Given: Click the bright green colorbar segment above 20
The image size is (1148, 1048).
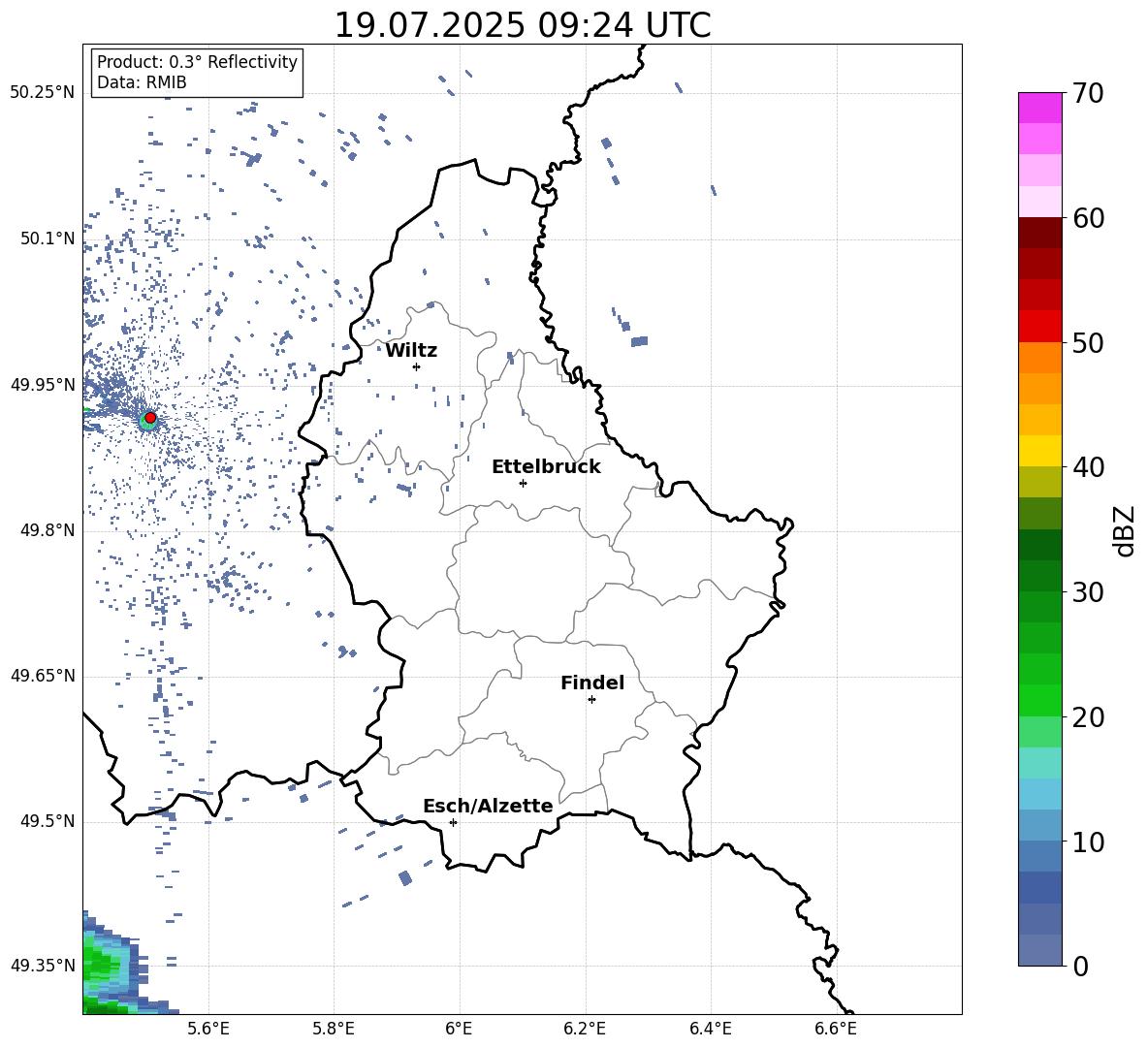Looking at the screenshot, I should click(x=1039, y=700).
